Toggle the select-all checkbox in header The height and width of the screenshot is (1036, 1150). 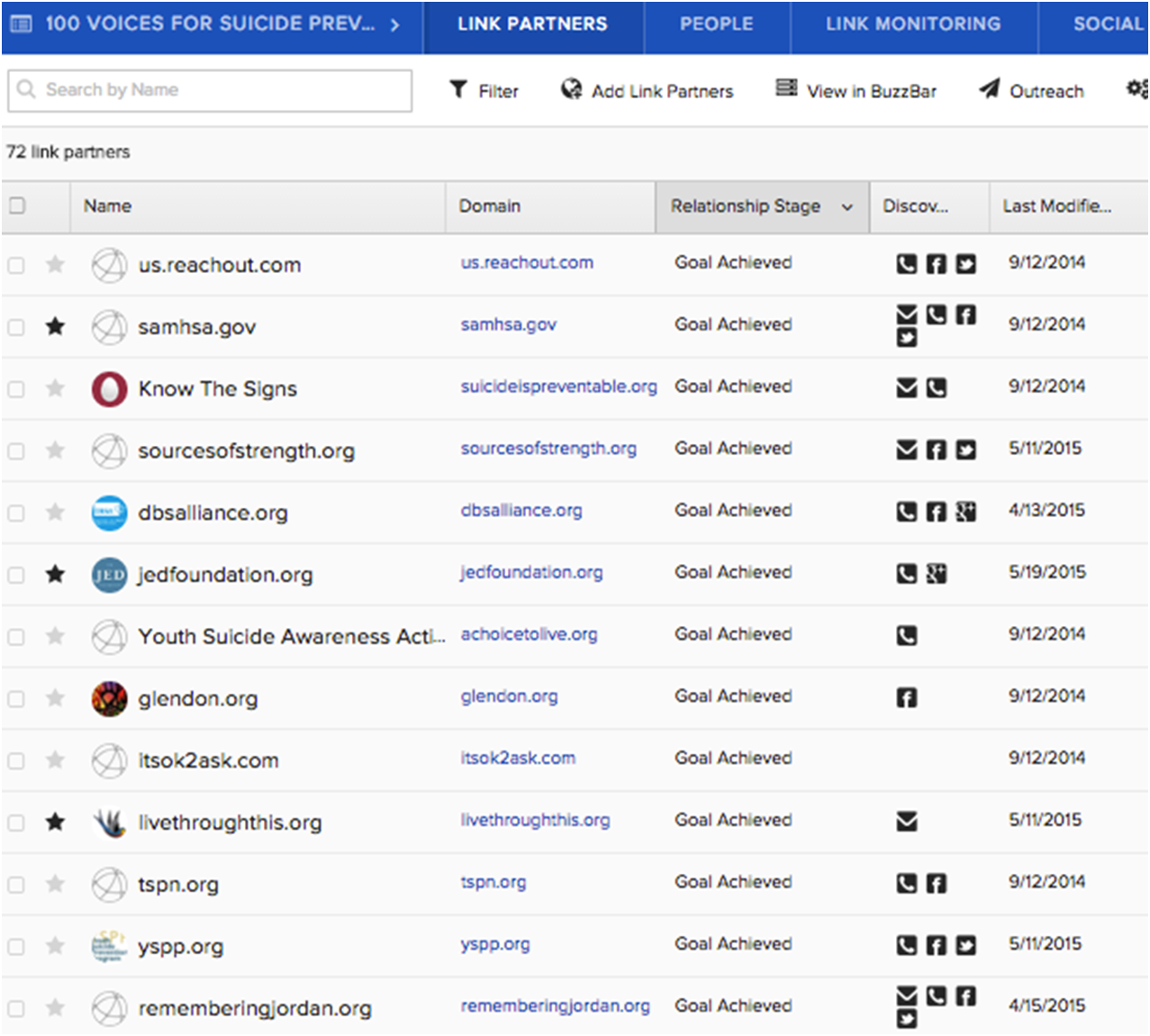17,205
